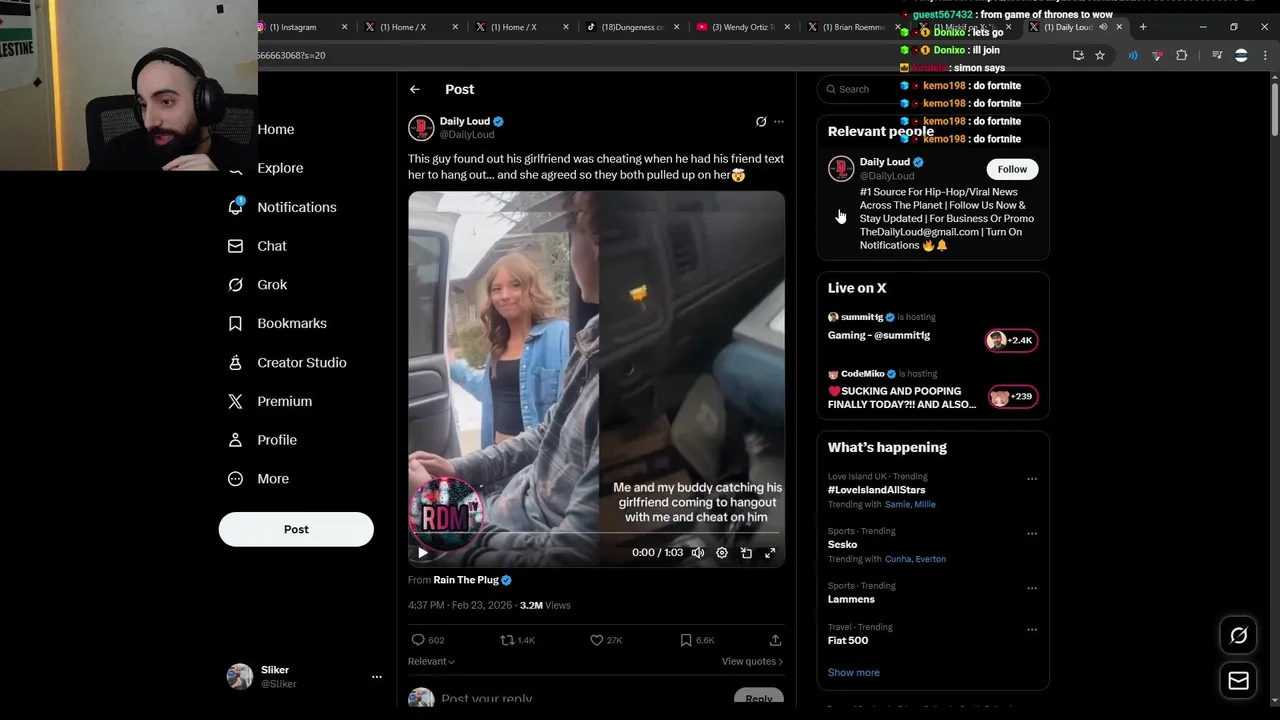
Task: Open three-dot menu on Daily Loud post
Action: coord(779,122)
